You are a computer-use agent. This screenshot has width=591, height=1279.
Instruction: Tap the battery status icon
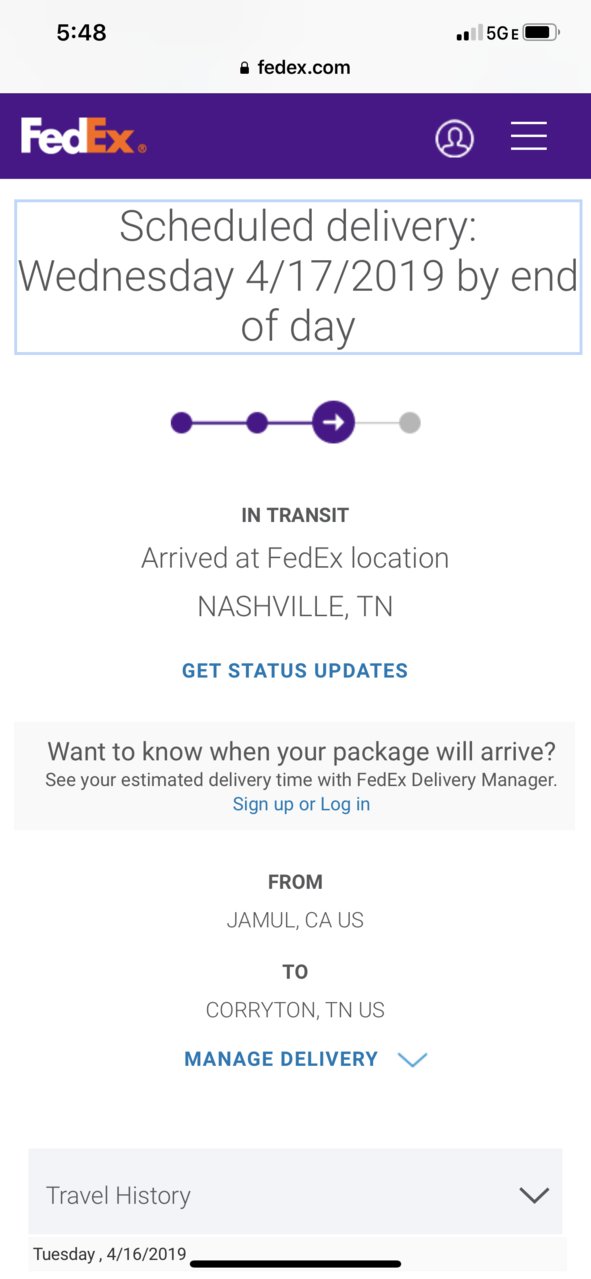click(x=542, y=33)
